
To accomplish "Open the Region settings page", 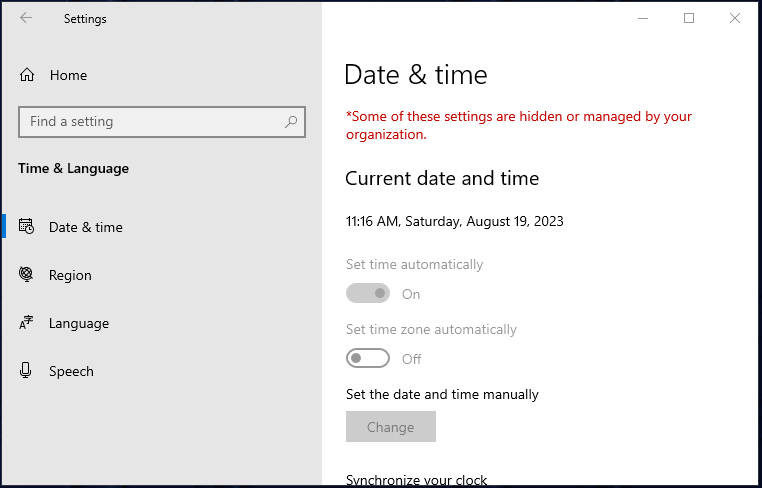I will (x=161, y=275).
